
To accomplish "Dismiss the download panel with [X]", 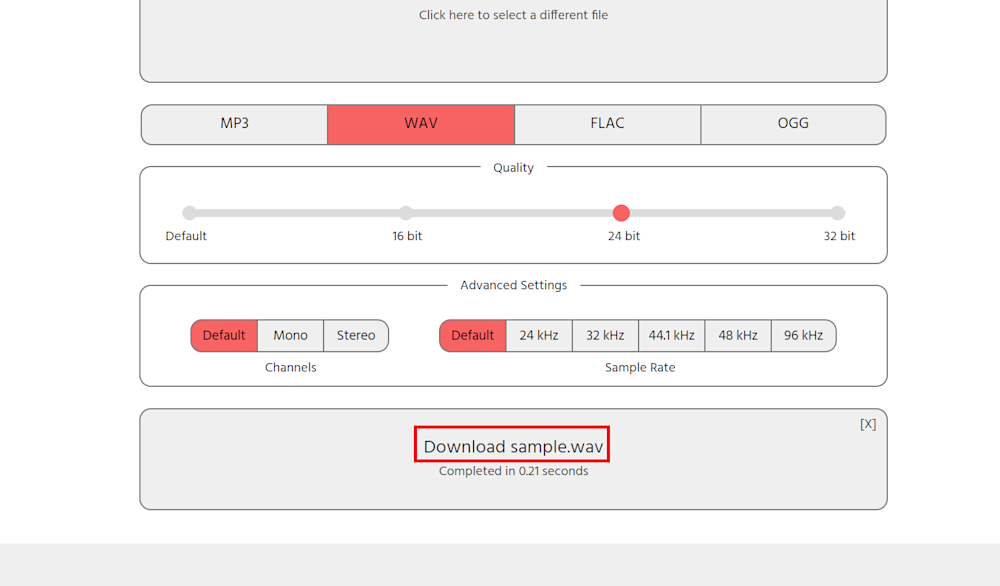I will coord(868,424).
